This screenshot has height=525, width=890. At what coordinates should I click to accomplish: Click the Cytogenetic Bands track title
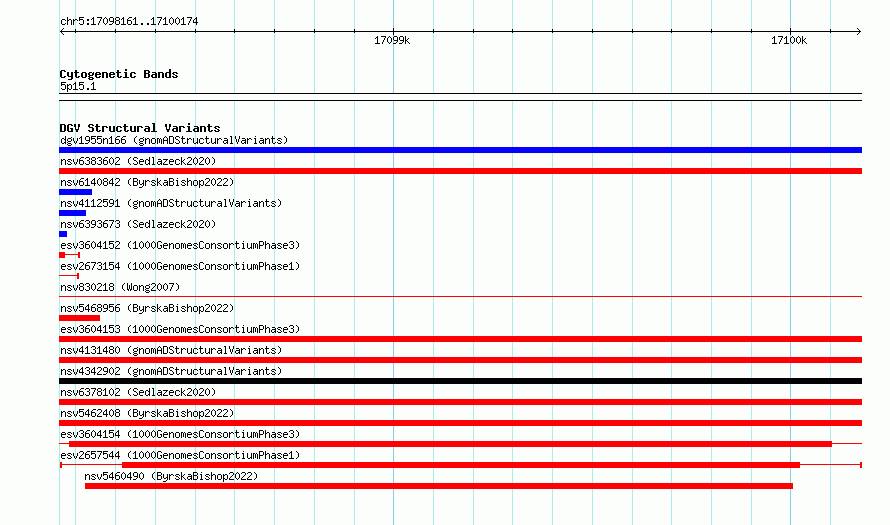click(119, 74)
